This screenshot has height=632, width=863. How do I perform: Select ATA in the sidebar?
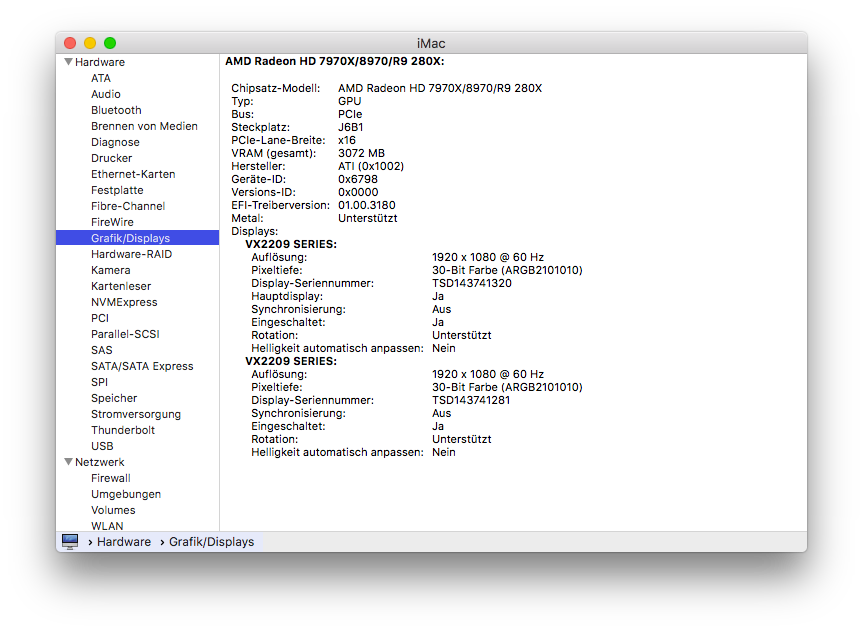(101, 78)
